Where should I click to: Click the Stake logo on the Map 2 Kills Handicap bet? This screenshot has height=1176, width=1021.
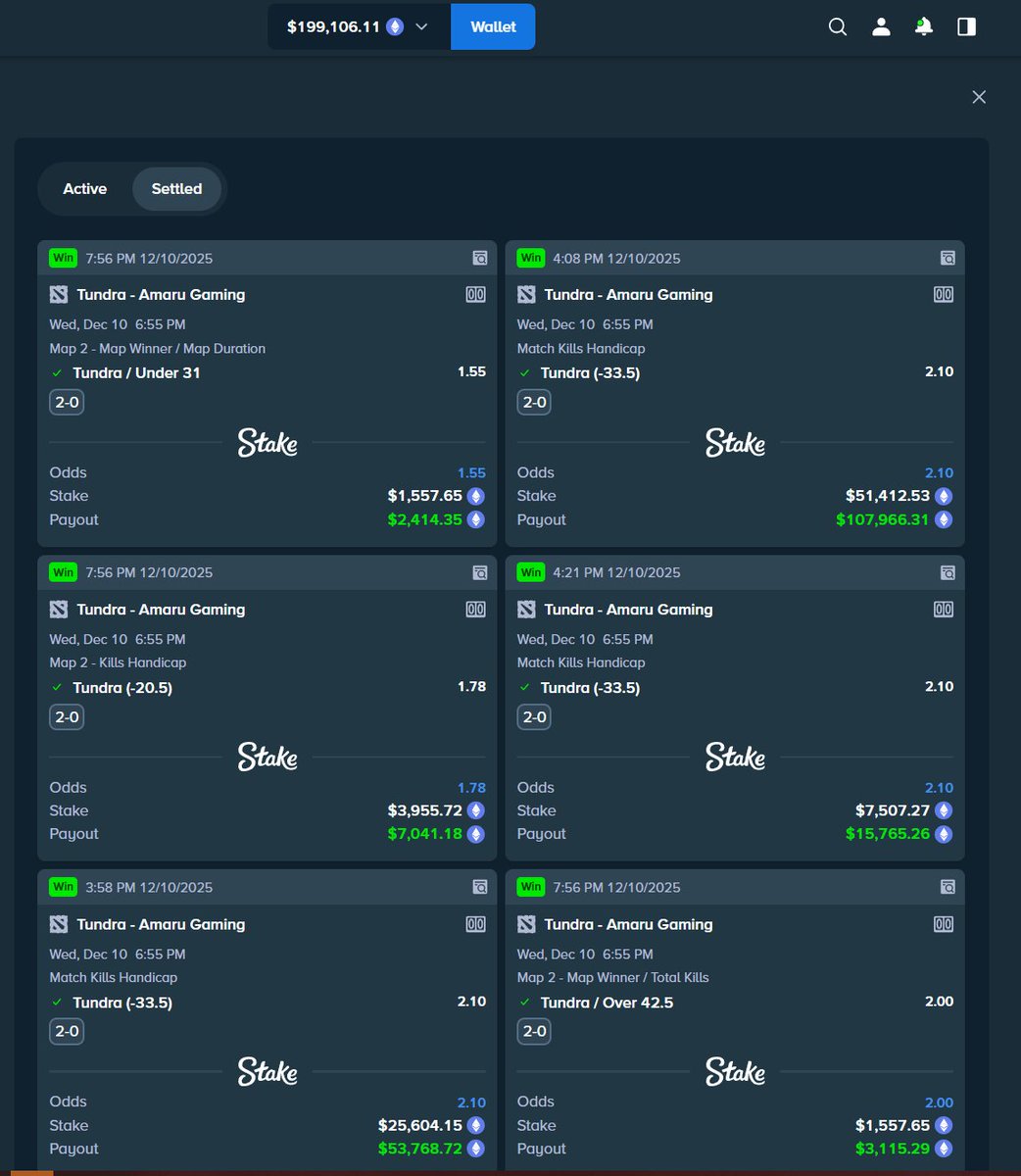267,756
